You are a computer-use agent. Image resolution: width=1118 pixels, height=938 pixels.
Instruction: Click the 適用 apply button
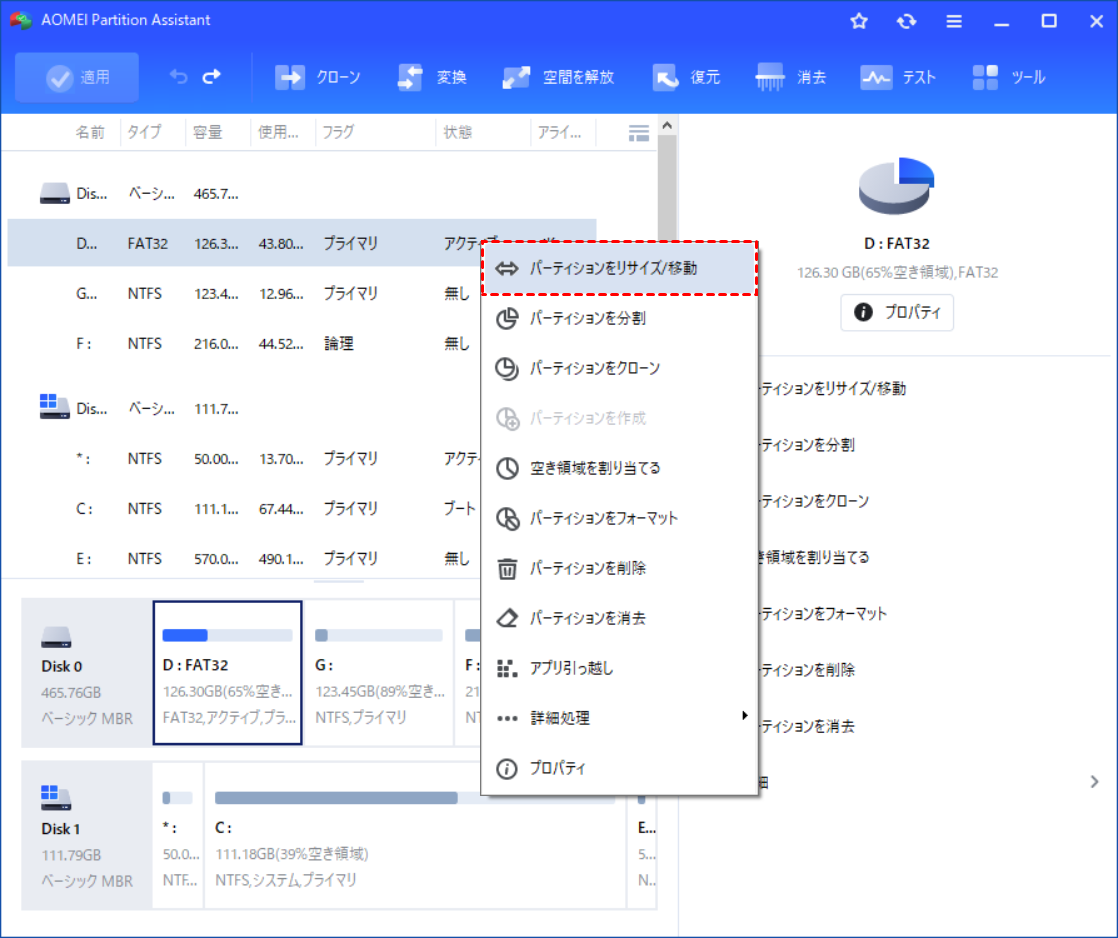pyautogui.click(x=78, y=78)
